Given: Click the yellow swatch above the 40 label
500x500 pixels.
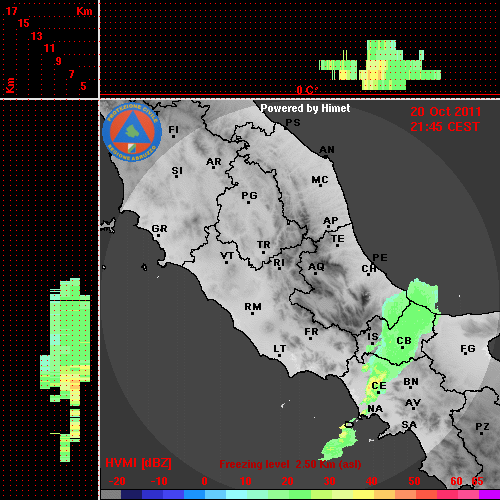Looking at the screenshot, I should pos(363,494).
